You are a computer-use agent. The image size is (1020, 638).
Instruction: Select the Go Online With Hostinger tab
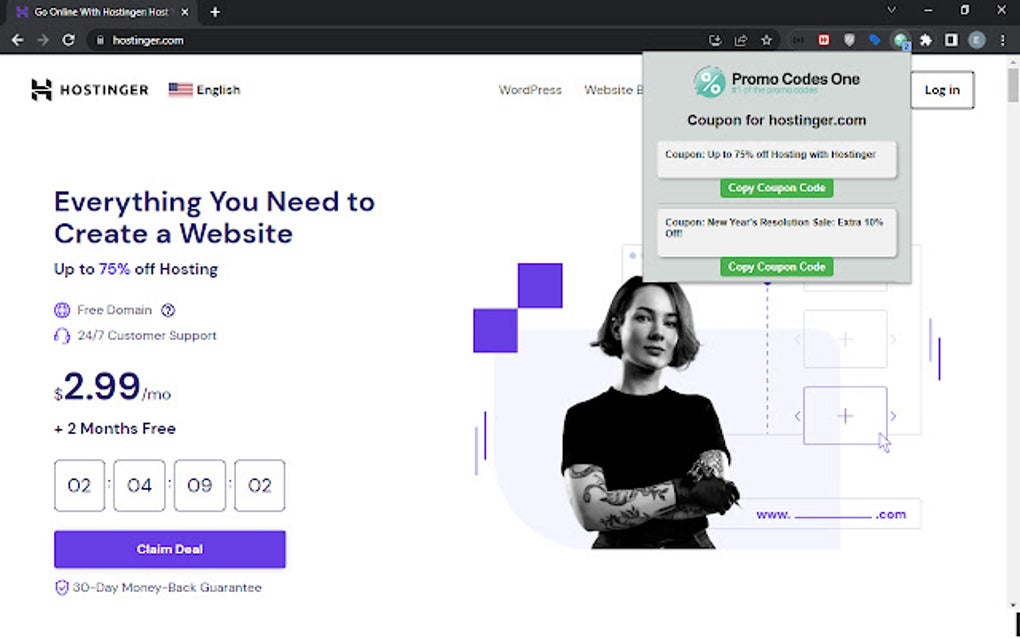[101, 12]
